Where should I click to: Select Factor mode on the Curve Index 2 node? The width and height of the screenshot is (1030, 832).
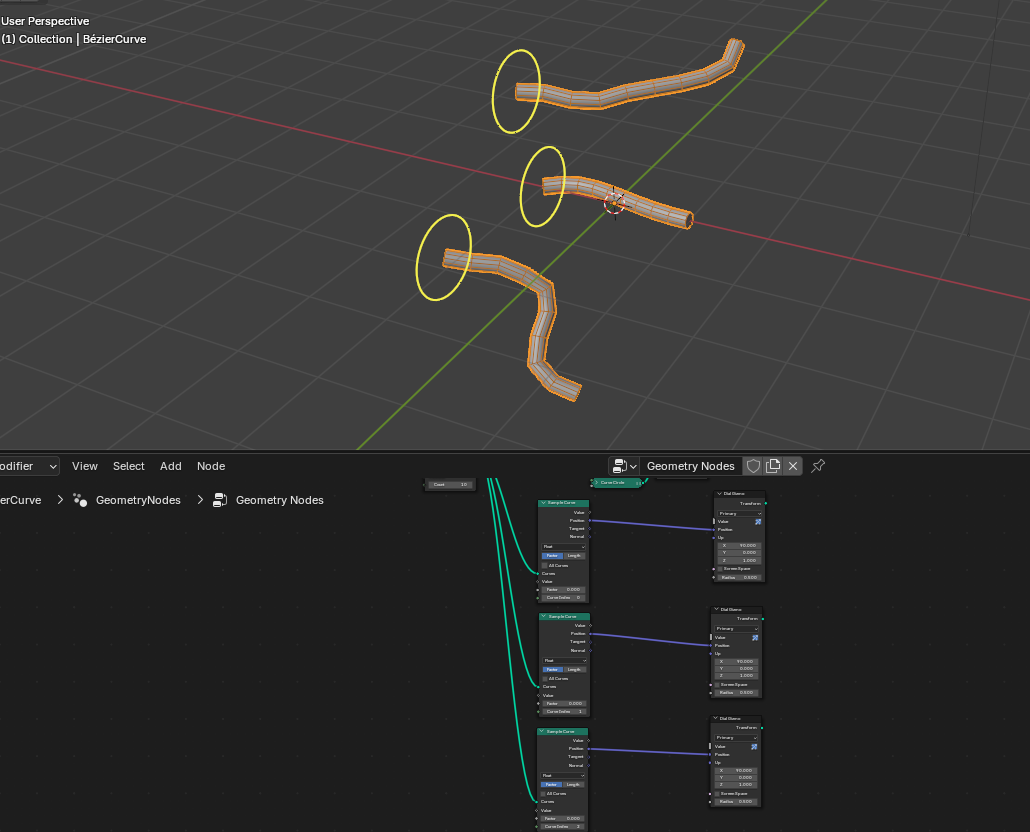click(x=551, y=785)
